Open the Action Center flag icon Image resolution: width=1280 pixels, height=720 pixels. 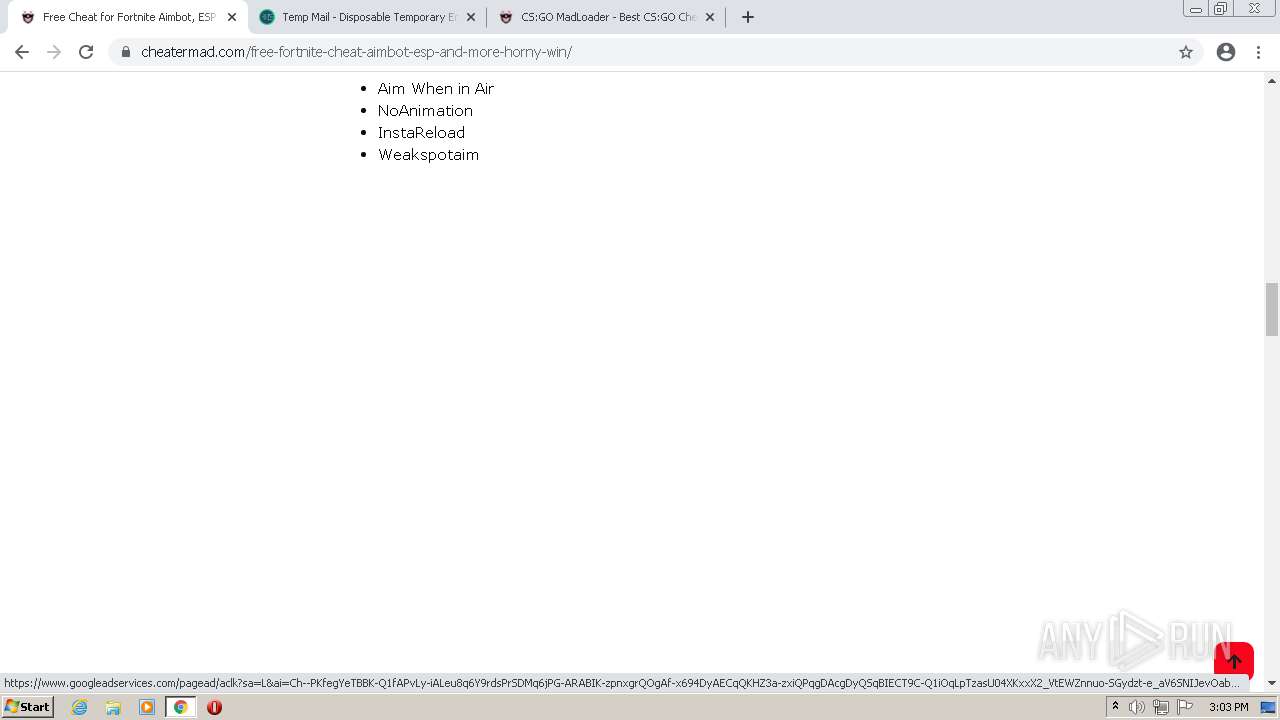click(1185, 707)
